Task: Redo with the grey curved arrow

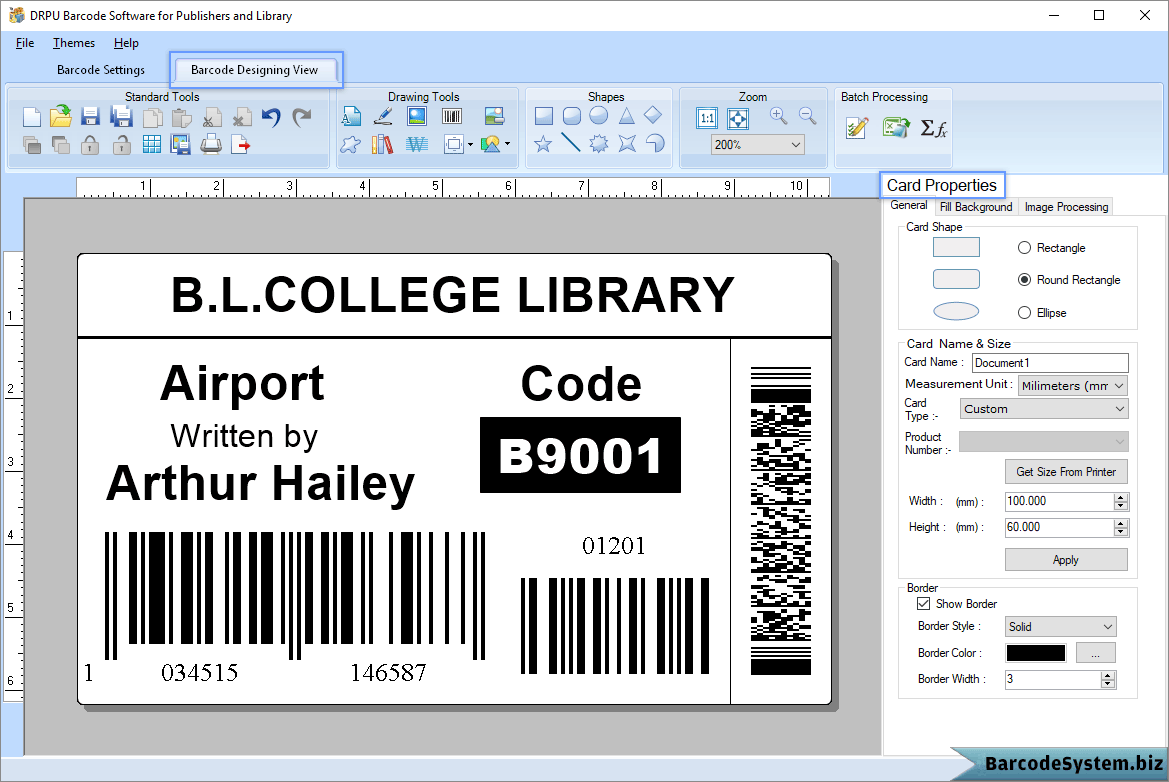Action: pyautogui.click(x=302, y=117)
